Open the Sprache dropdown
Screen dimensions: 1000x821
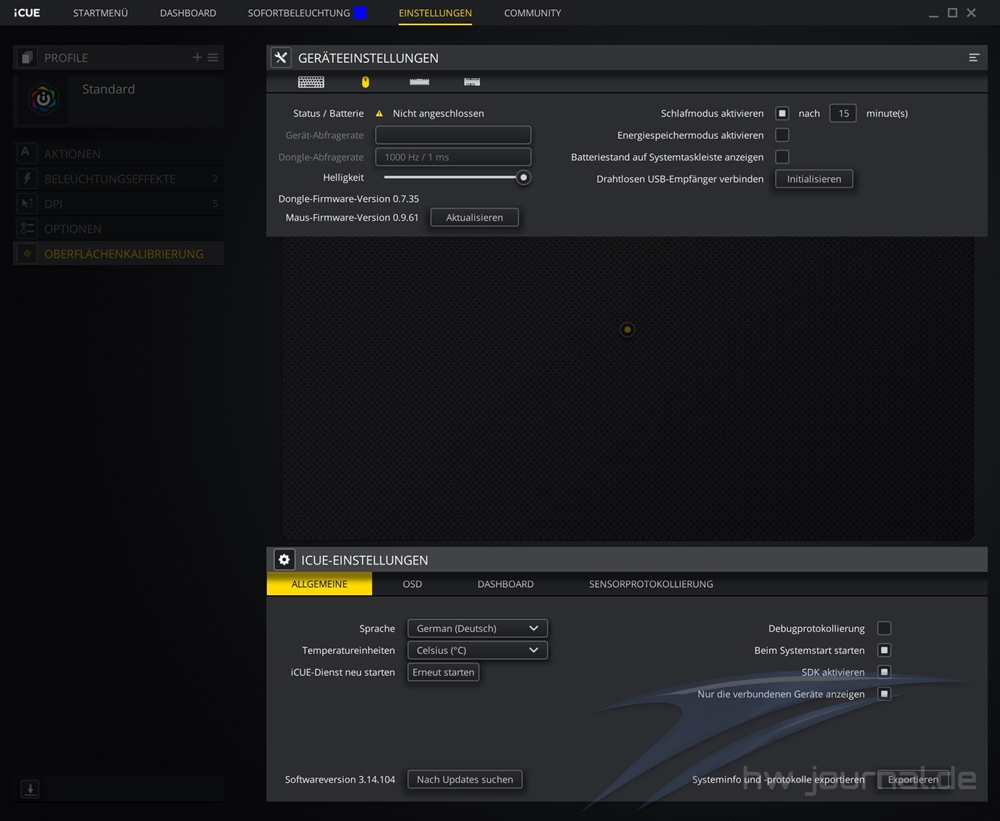point(477,628)
